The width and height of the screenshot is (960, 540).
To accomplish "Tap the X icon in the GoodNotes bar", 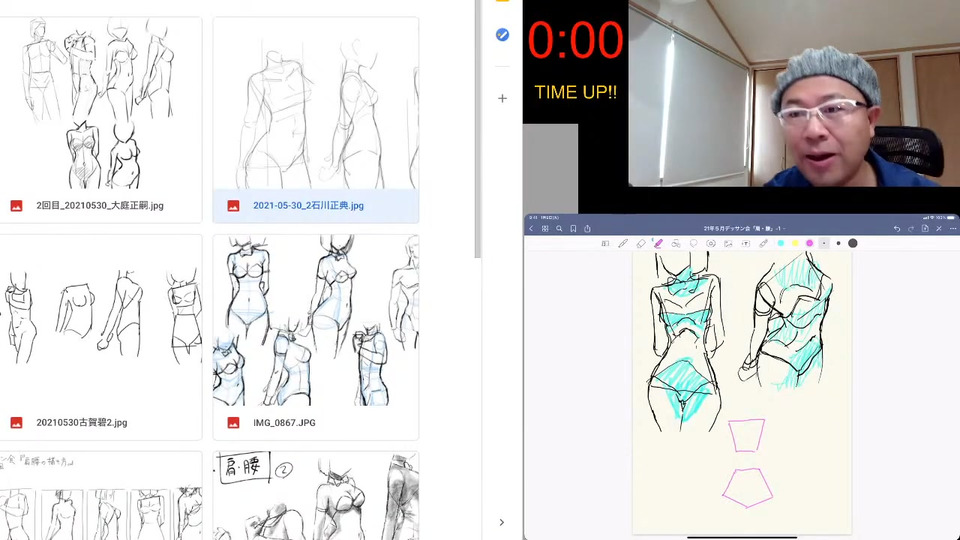I will [x=939, y=228].
